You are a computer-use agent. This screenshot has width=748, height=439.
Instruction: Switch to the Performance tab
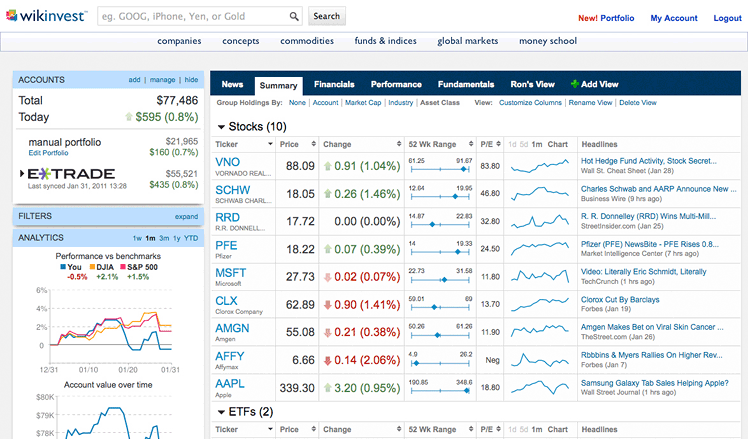coord(396,84)
